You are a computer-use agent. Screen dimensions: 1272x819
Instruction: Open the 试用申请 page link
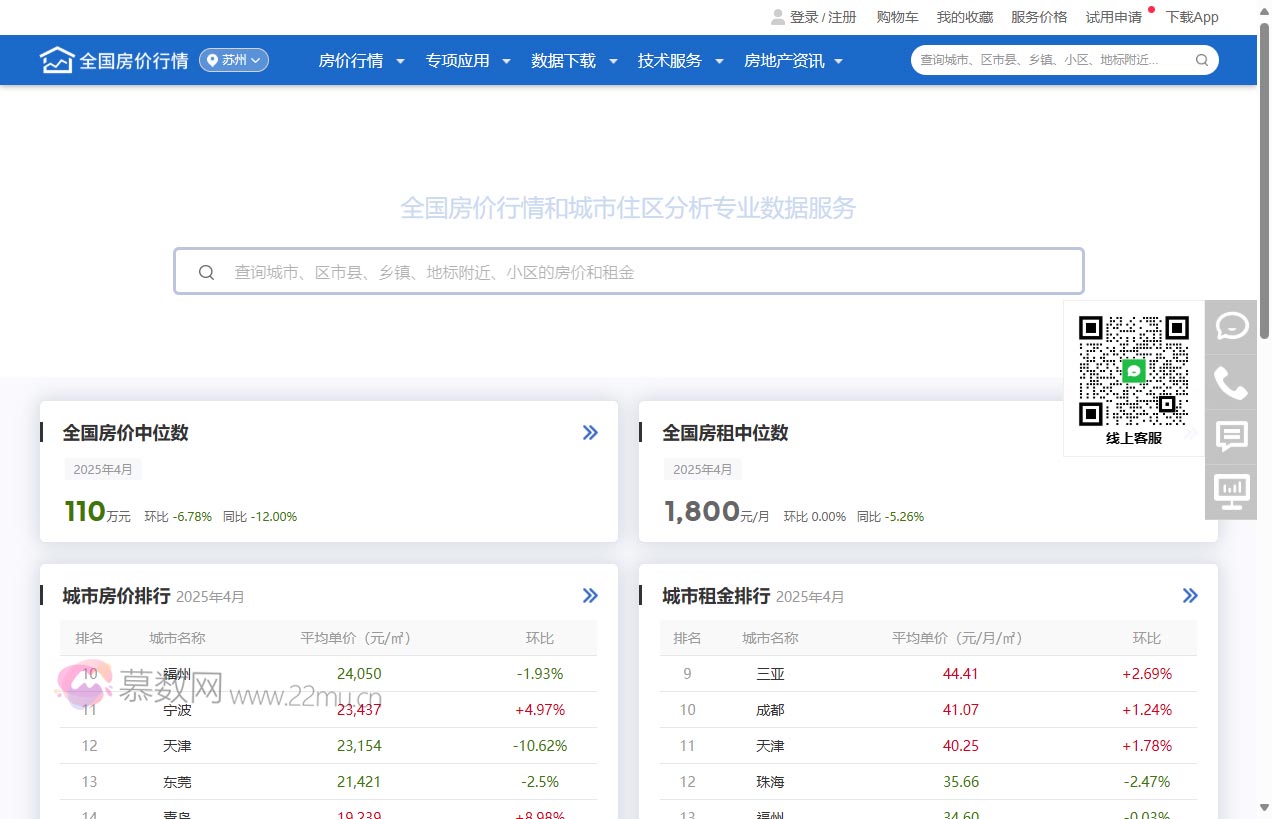(x=1113, y=16)
